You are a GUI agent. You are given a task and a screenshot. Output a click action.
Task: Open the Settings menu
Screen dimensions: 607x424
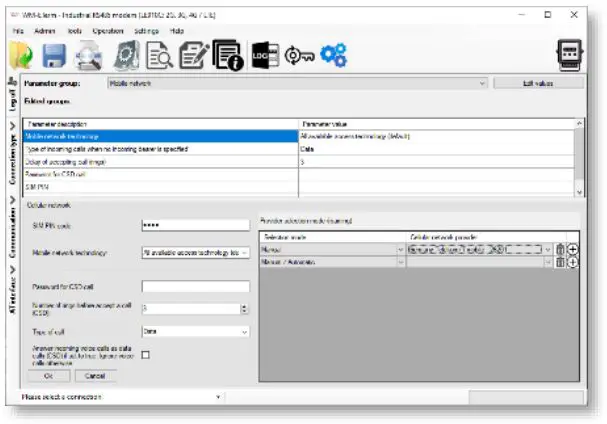(x=146, y=31)
